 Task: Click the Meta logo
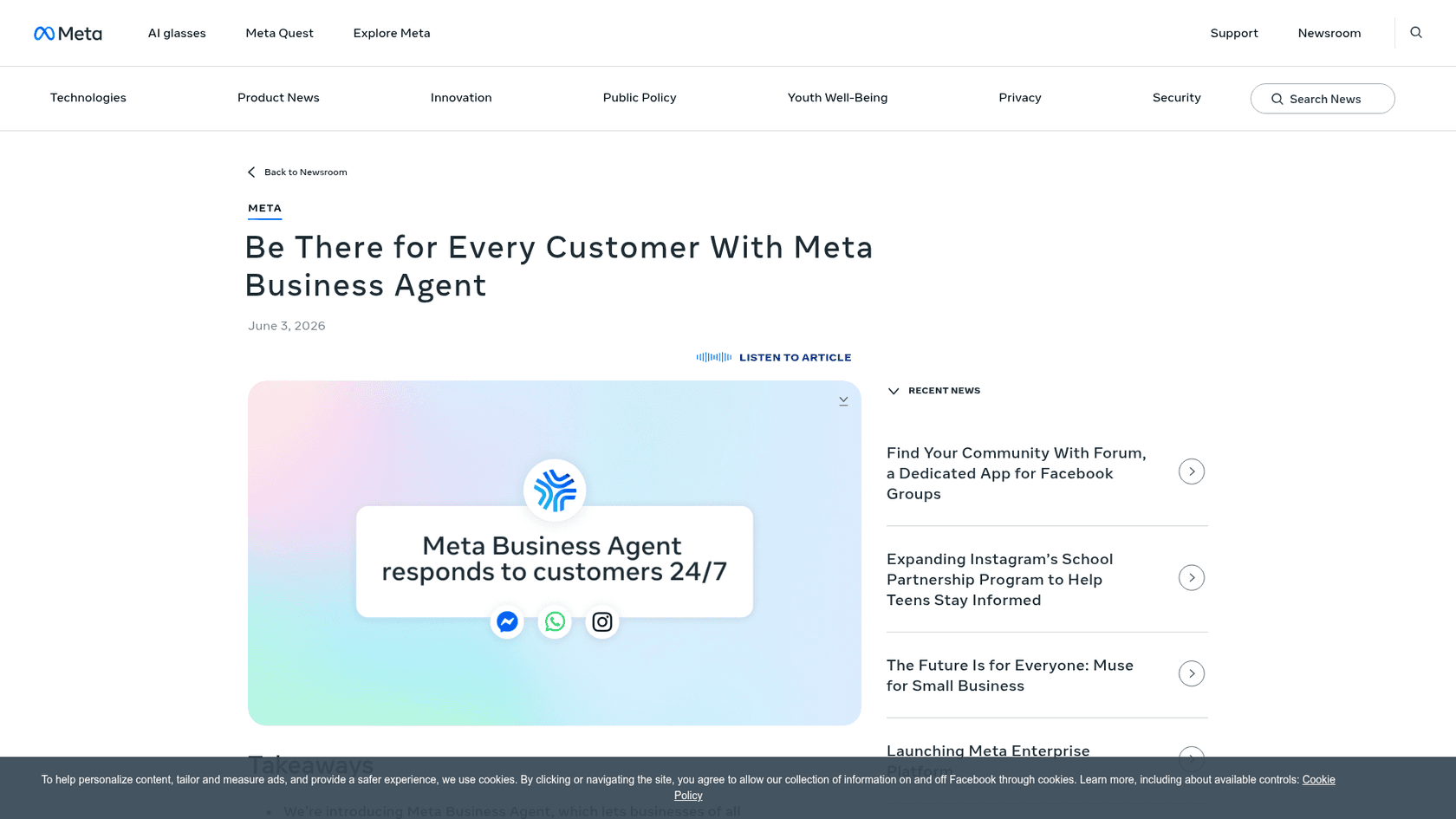click(x=68, y=33)
